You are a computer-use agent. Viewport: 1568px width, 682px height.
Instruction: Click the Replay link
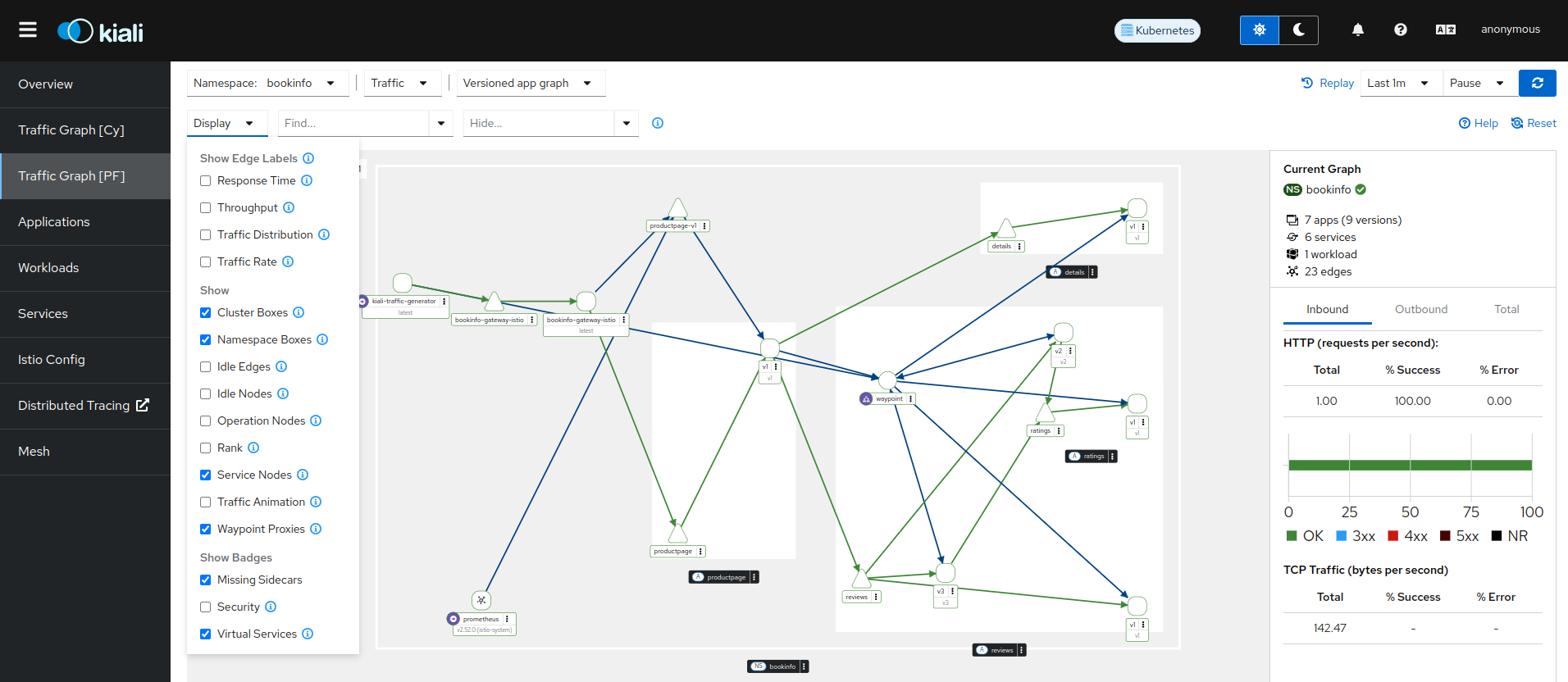(1328, 84)
